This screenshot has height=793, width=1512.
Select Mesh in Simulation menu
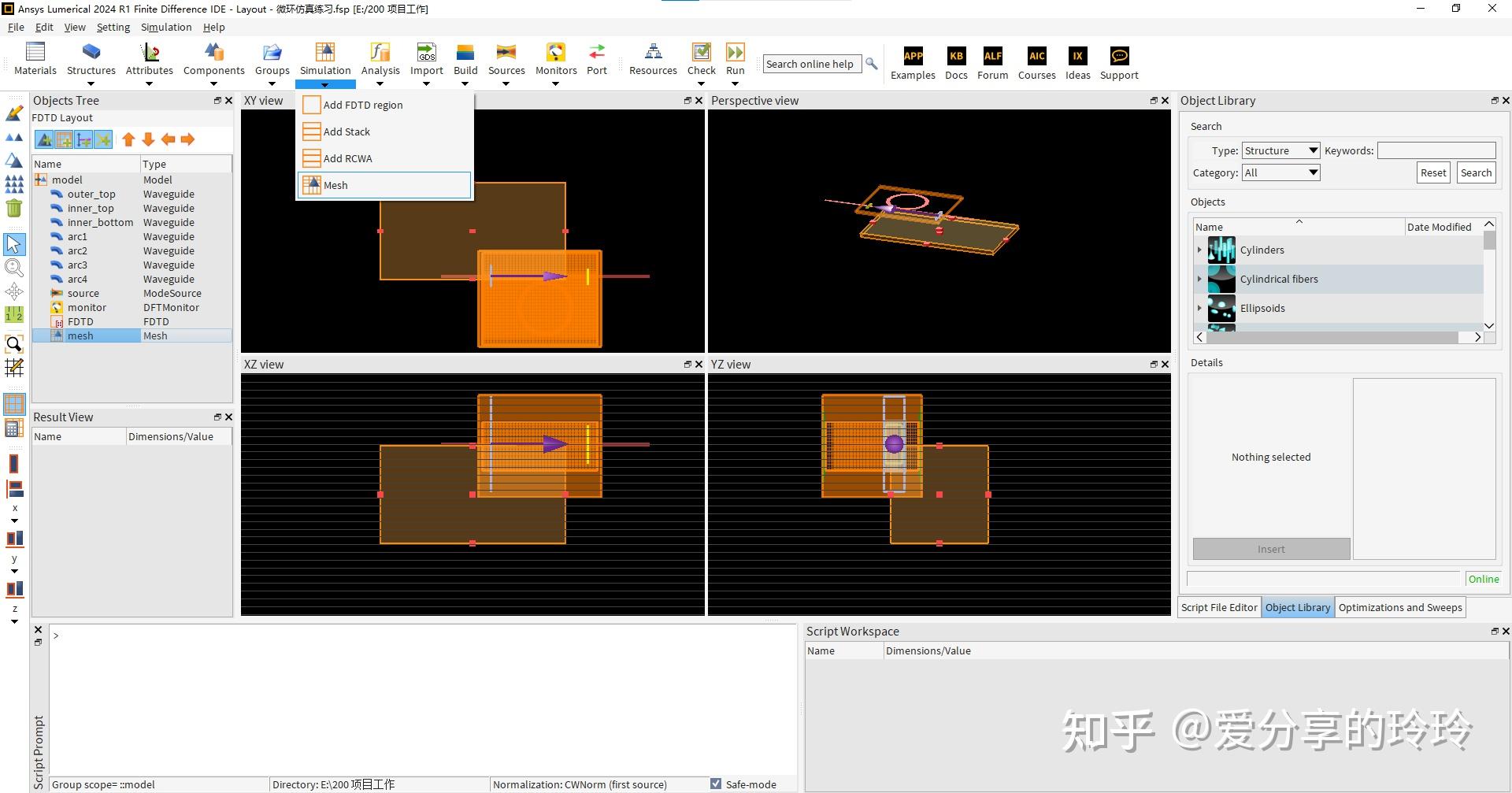[x=384, y=185]
